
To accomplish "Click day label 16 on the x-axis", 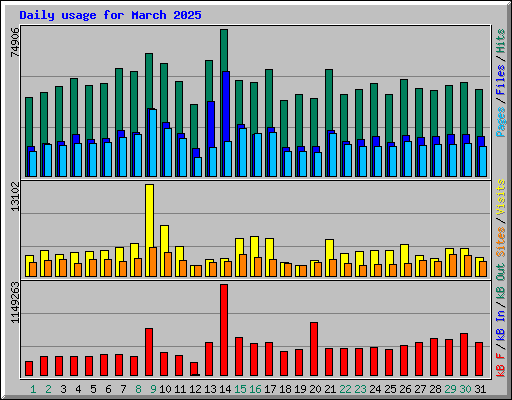I will click(x=255, y=389).
